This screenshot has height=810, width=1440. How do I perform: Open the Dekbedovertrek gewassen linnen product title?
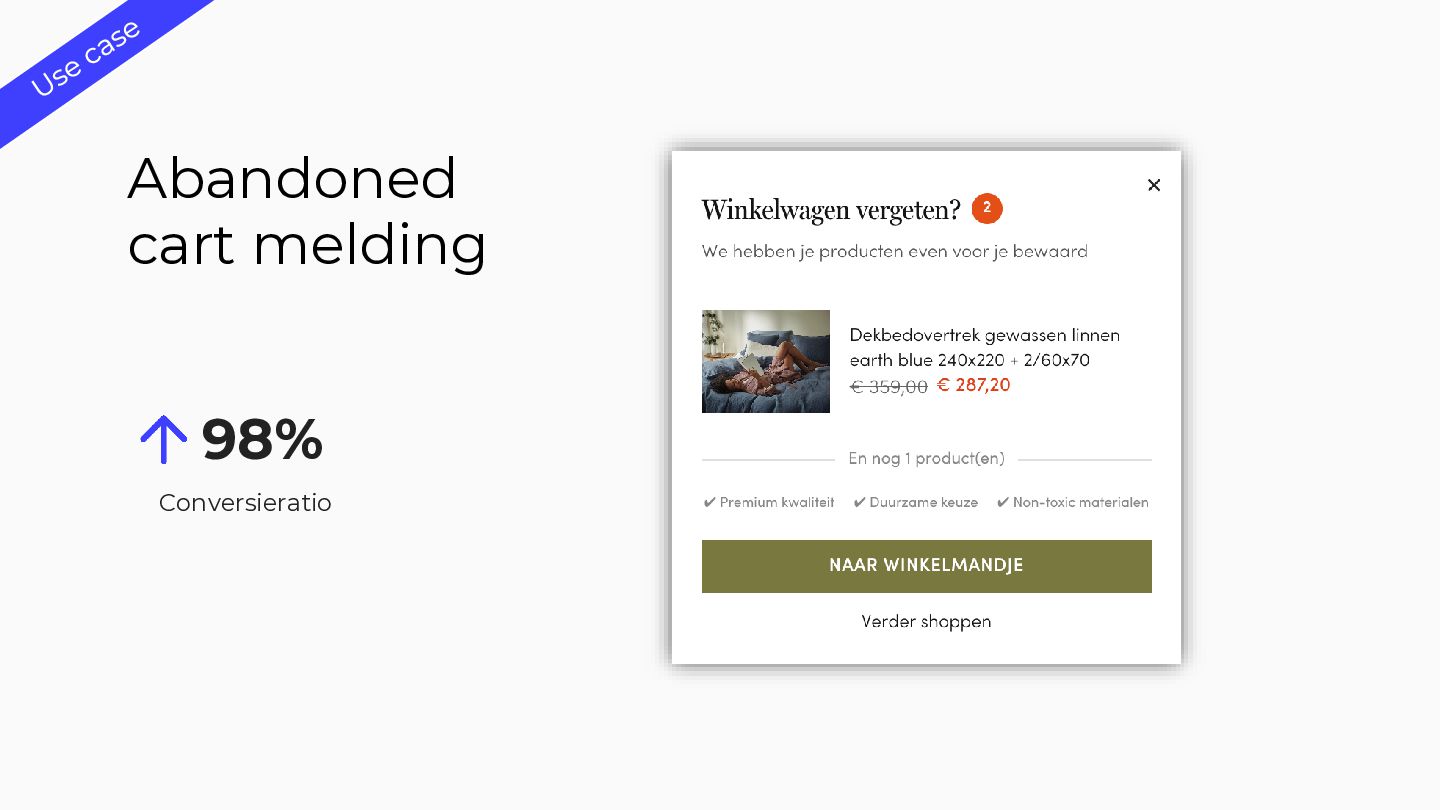coord(984,347)
